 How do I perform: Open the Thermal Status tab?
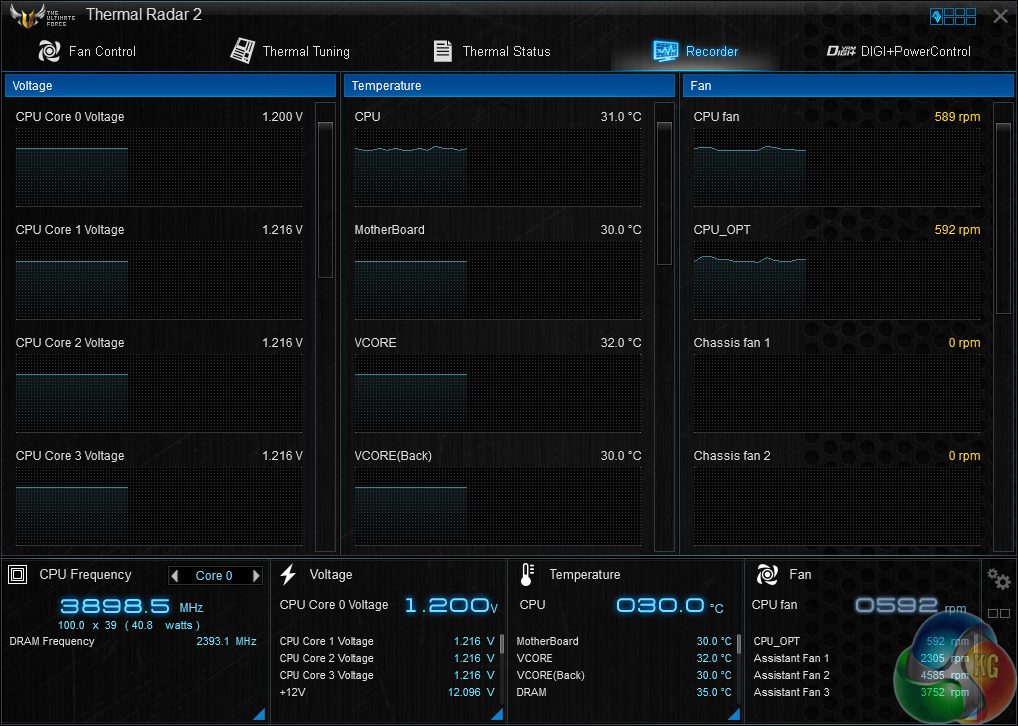pyautogui.click(x=492, y=51)
